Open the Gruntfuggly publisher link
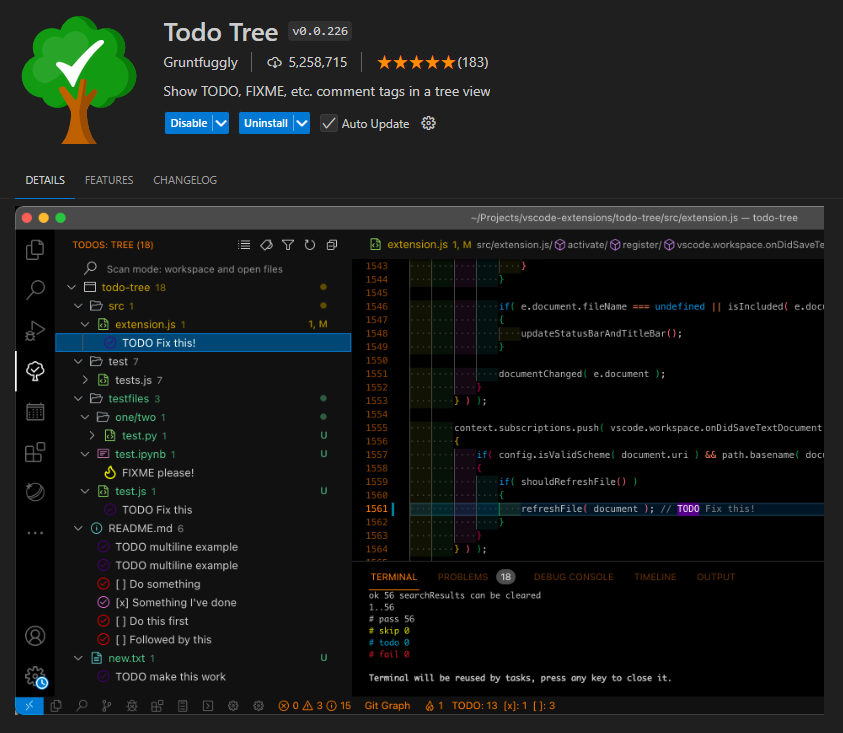843x733 pixels. [201, 62]
